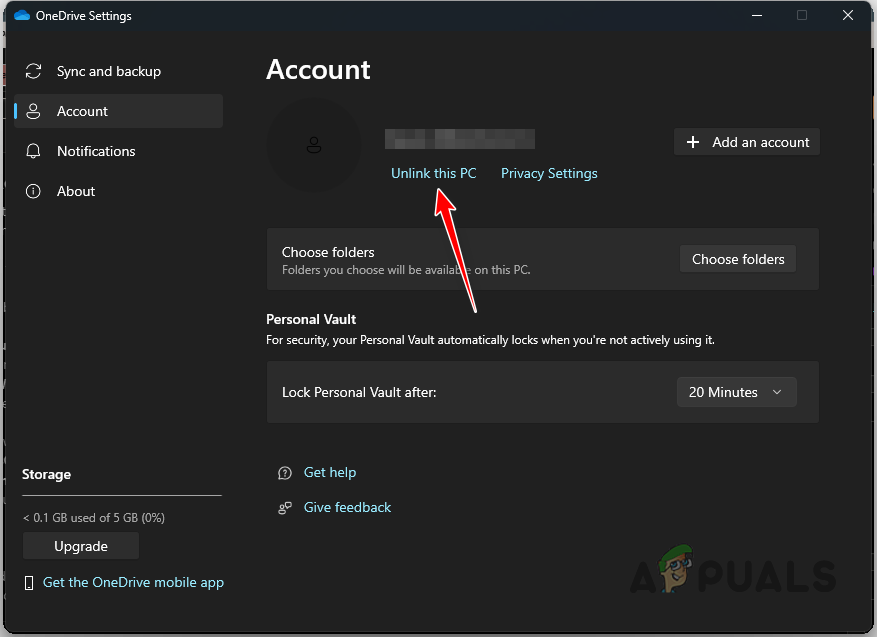The width and height of the screenshot is (877, 637).
Task: Select the Sync and backup sidebar icon
Action: (32, 71)
